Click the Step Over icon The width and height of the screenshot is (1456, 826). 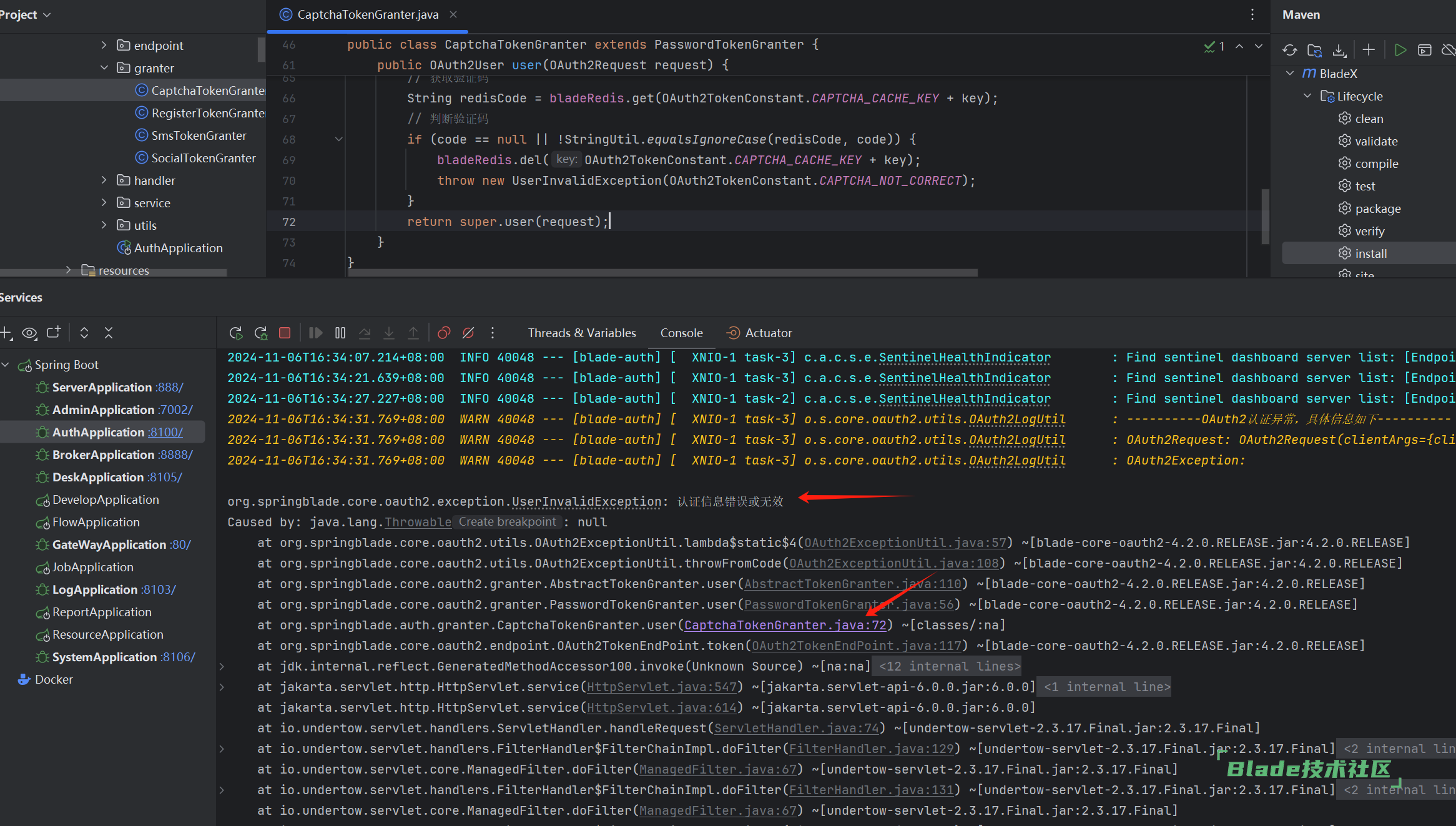point(365,333)
